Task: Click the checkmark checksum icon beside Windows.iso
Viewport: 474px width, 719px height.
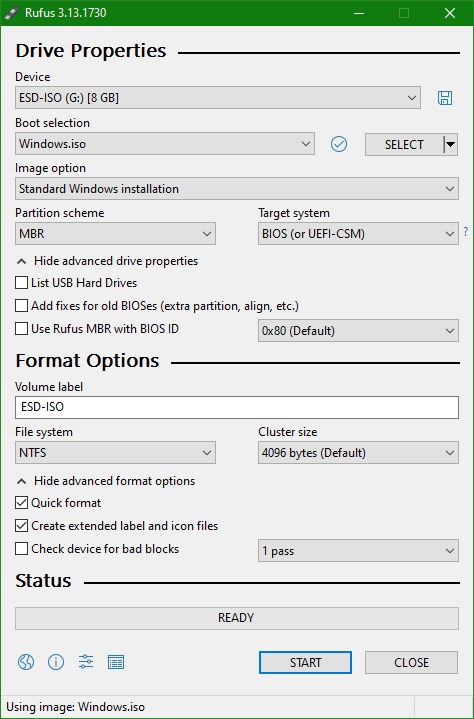Action: point(339,144)
